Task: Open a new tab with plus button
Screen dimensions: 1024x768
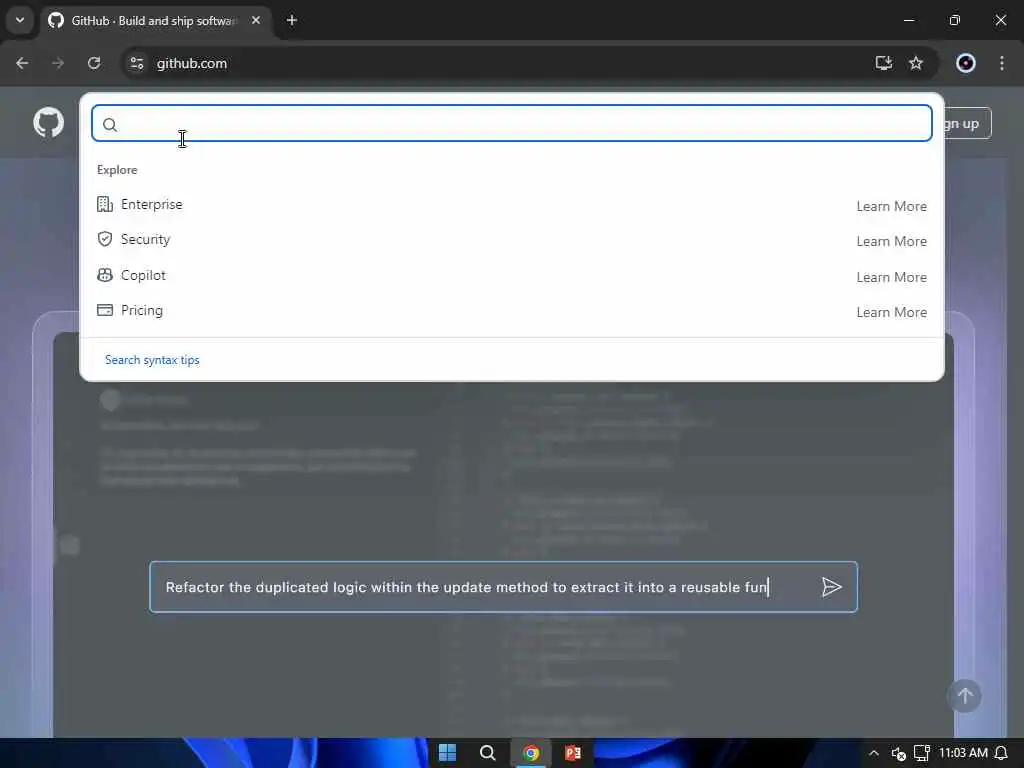Action: pos(292,21)
